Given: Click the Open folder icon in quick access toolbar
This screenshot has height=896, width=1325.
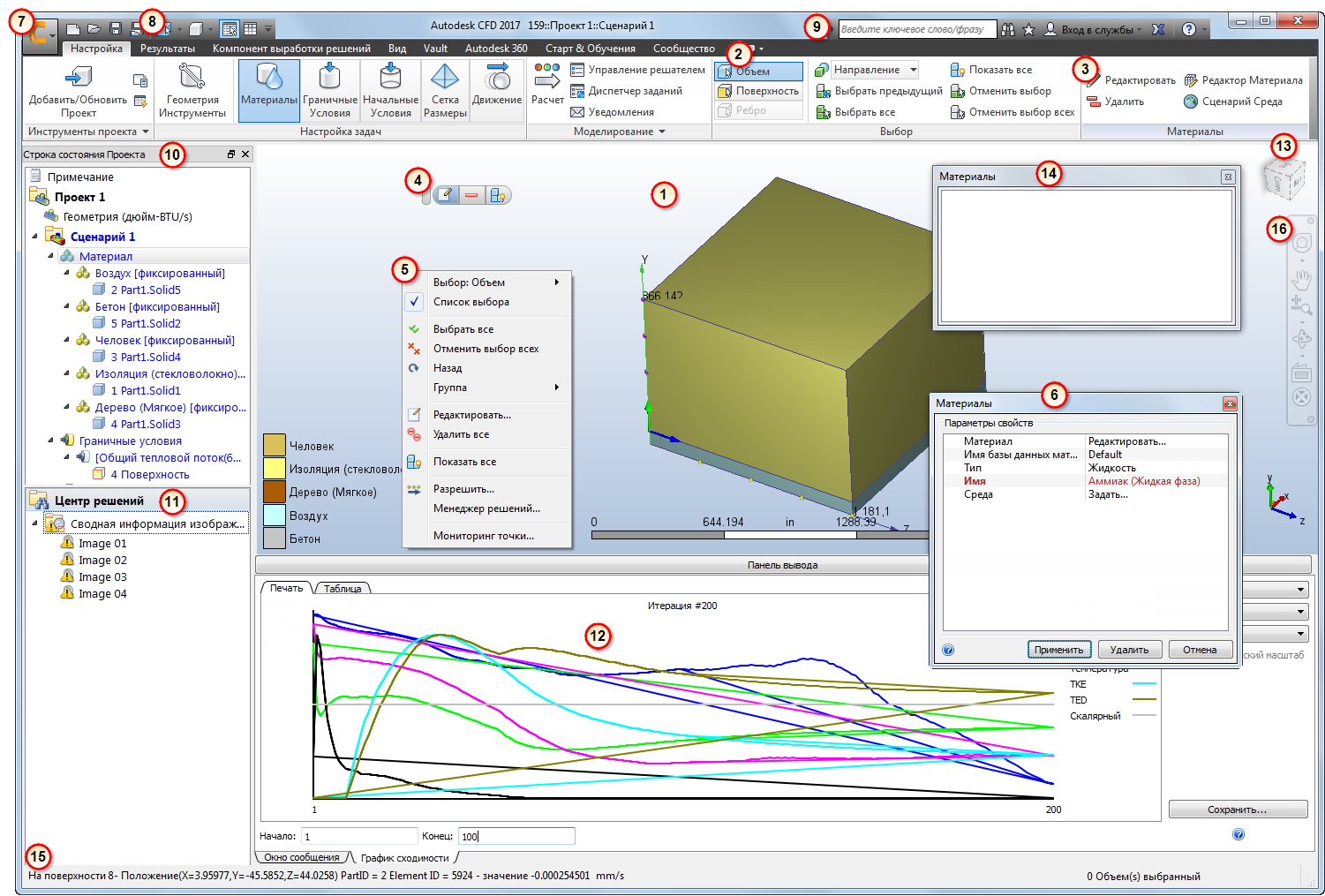Looking at the screenshot, I should point(94,29).
